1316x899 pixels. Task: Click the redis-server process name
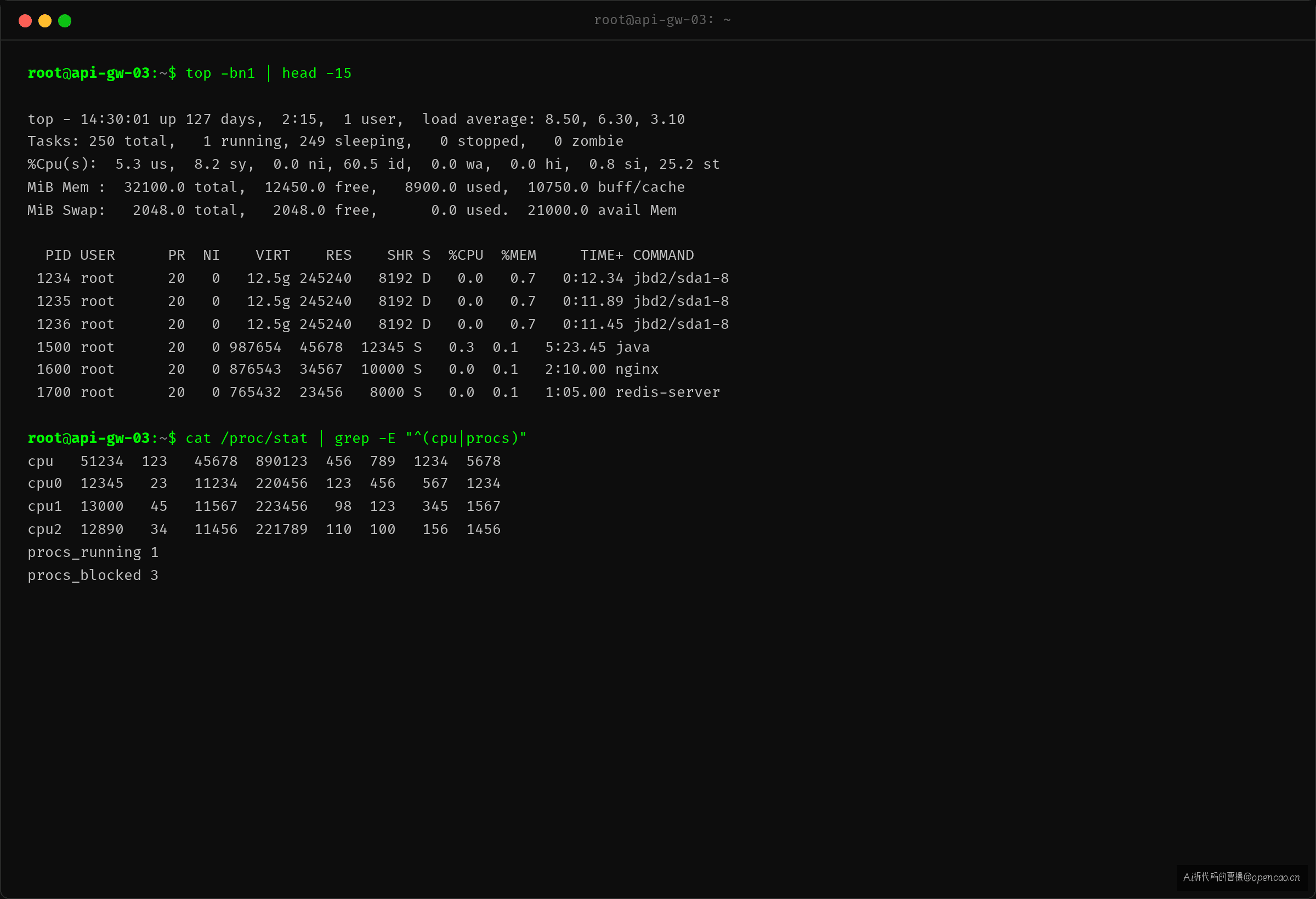tap(668, 392)
